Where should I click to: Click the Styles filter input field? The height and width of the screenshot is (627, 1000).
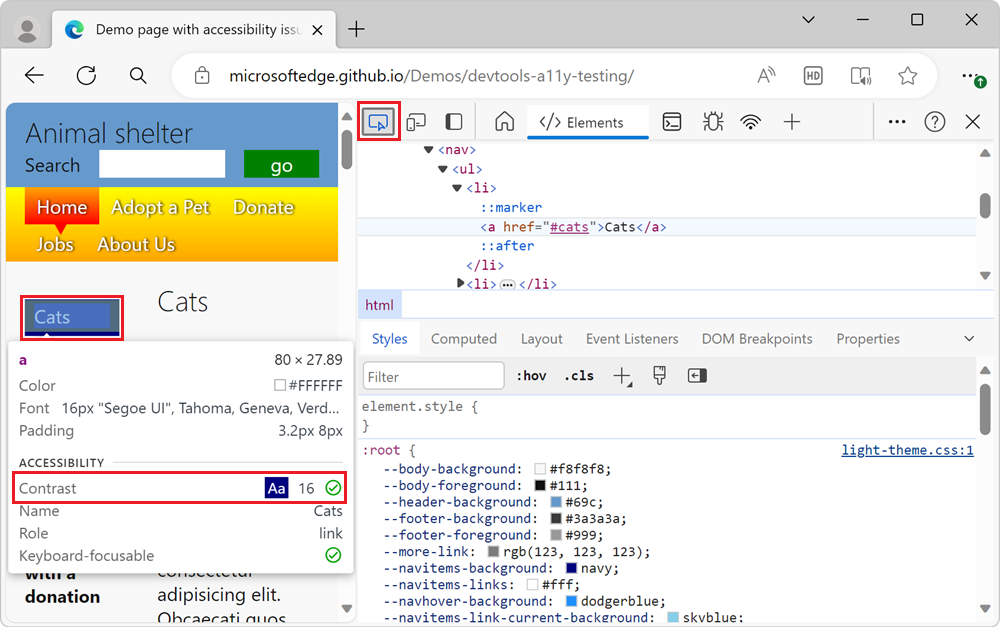pos(433,375)
